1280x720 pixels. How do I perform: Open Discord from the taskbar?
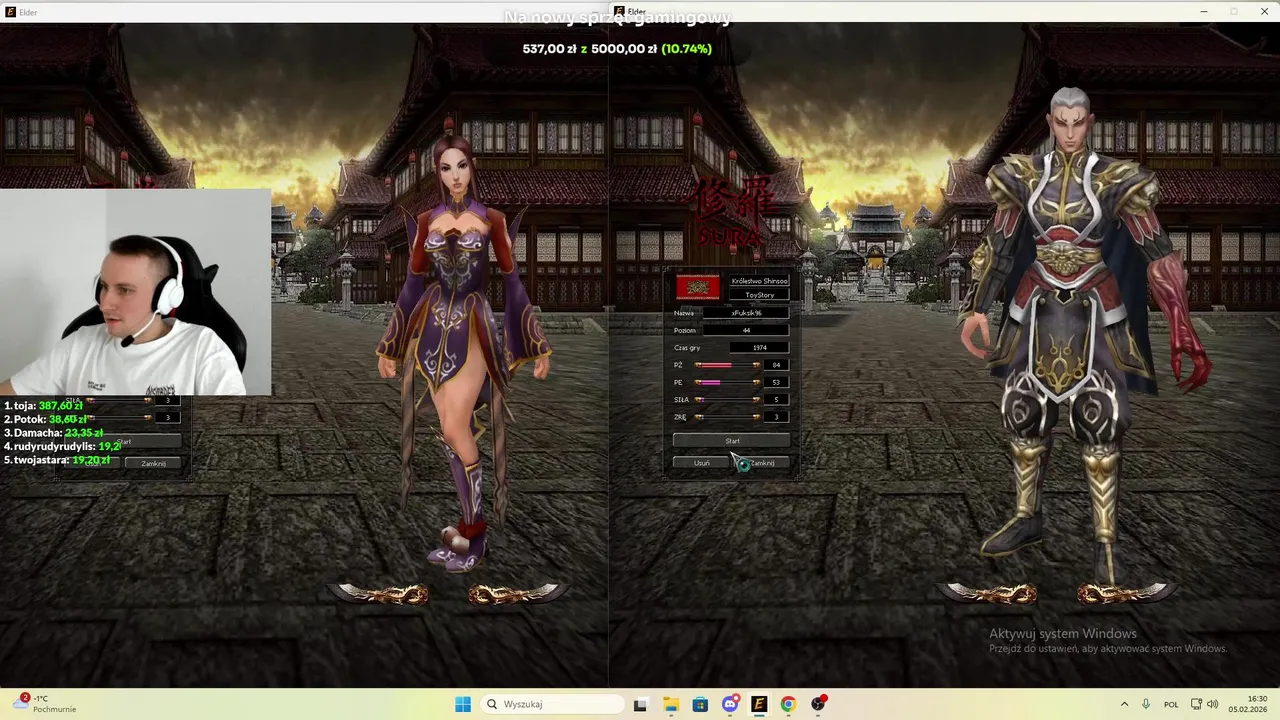click(x=730, y=704)
